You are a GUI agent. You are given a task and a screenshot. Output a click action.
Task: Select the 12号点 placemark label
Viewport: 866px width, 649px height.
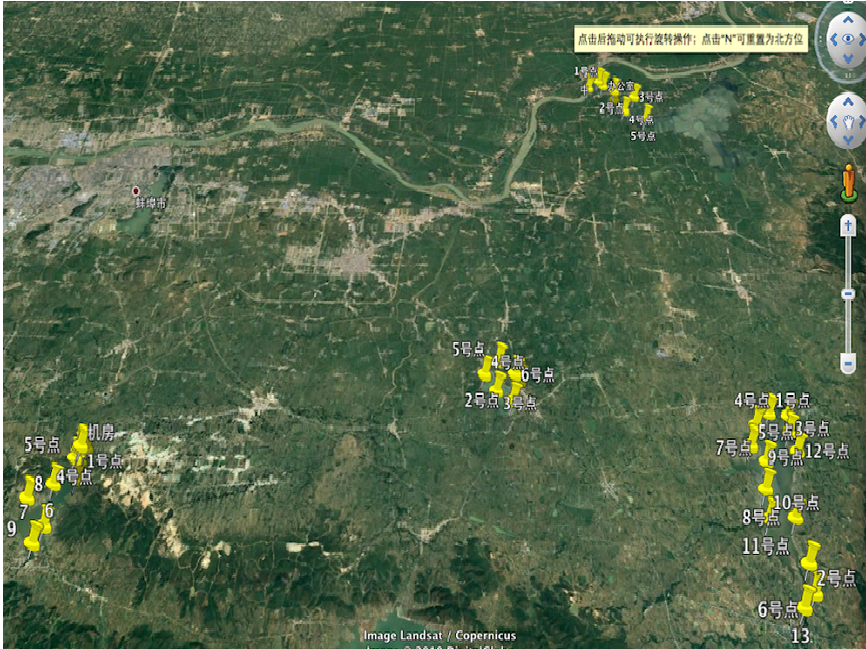coord(826,451)
